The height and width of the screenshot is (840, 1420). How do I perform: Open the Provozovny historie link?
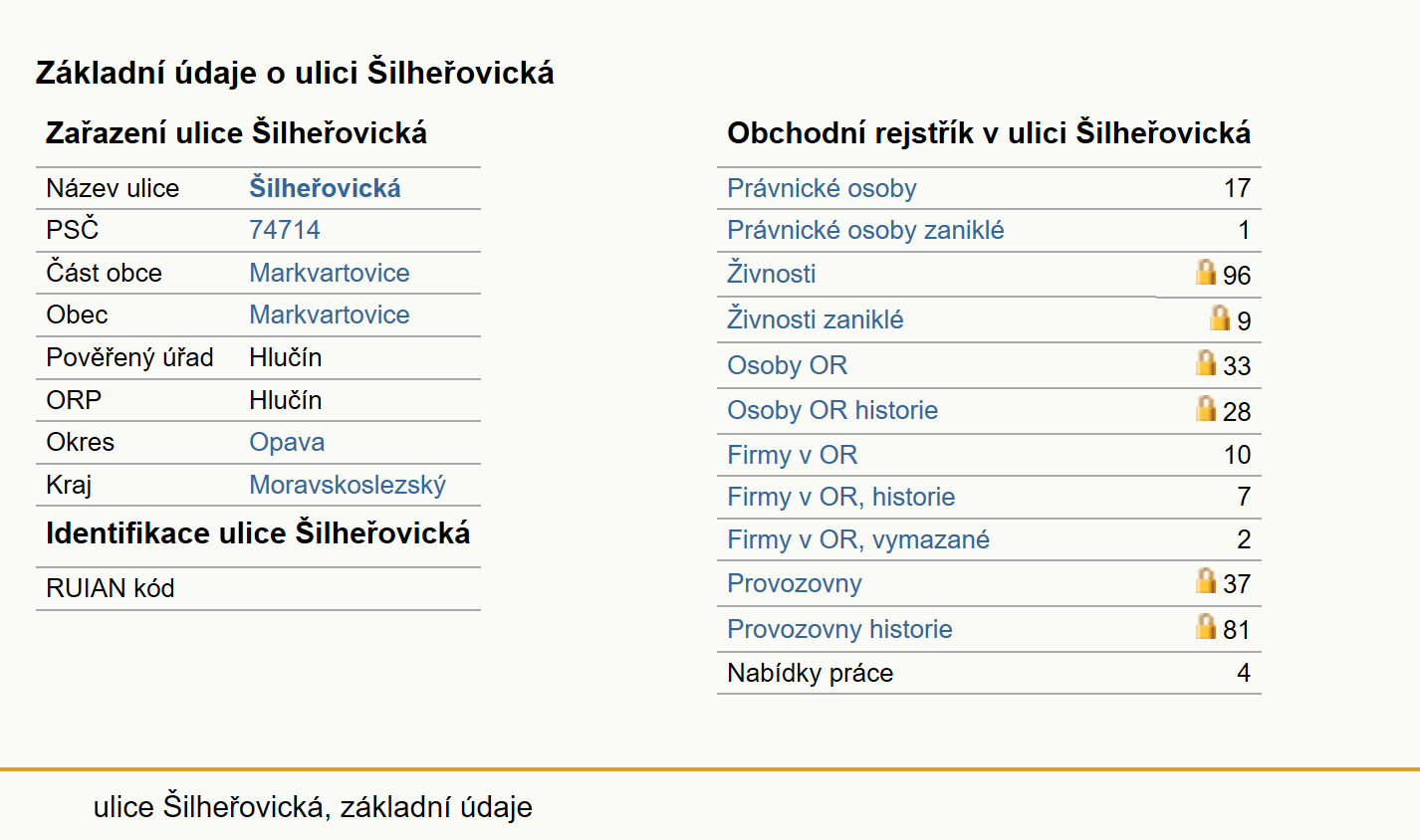pyautogui.click(x=839, y=629)
